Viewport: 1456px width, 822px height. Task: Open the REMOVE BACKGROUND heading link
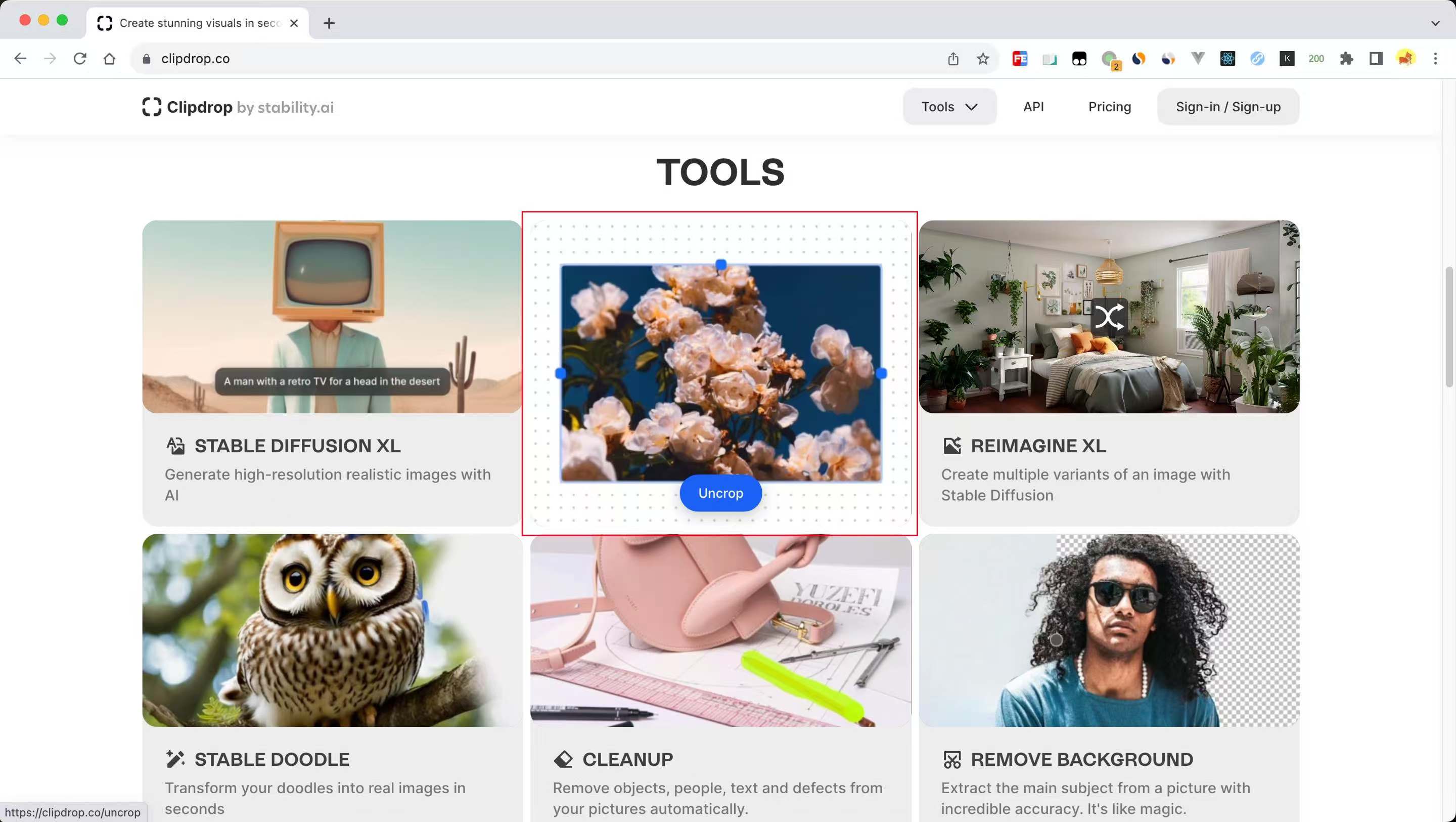pyautogui.click(x=1082, y=759)
